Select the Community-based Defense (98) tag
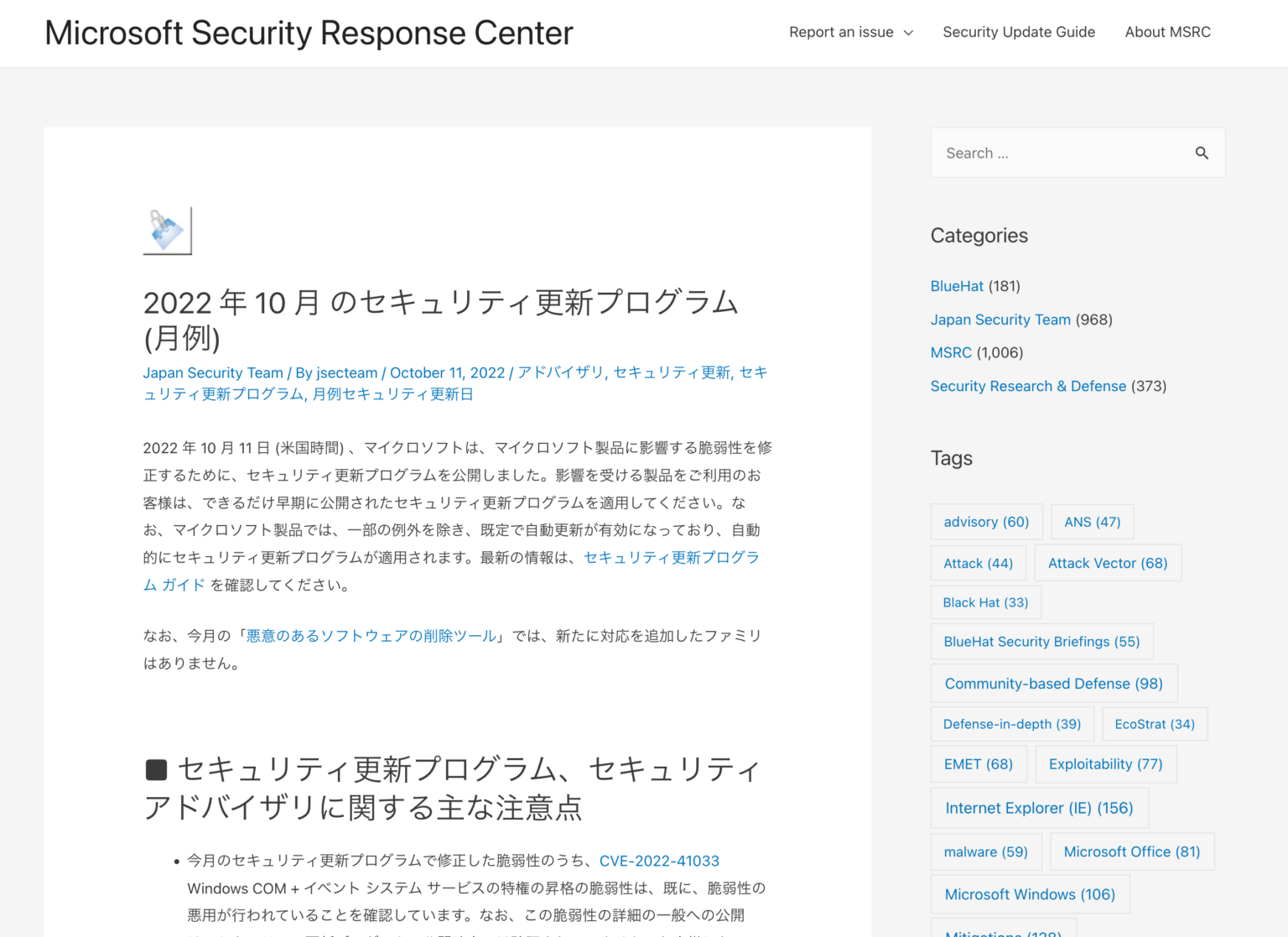1288x937 pixels. pos(1053,684)
